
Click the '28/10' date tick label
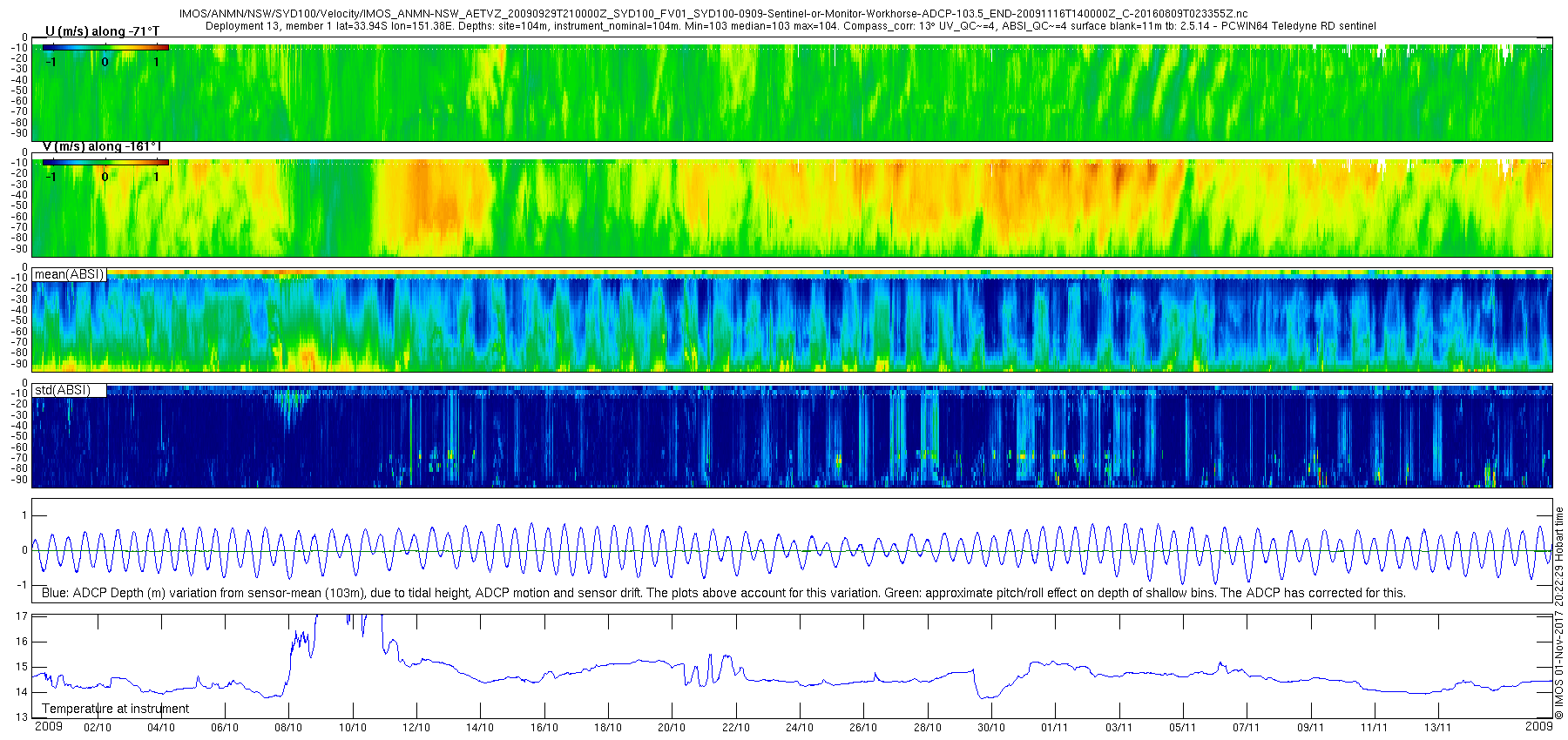coord(928,728)
